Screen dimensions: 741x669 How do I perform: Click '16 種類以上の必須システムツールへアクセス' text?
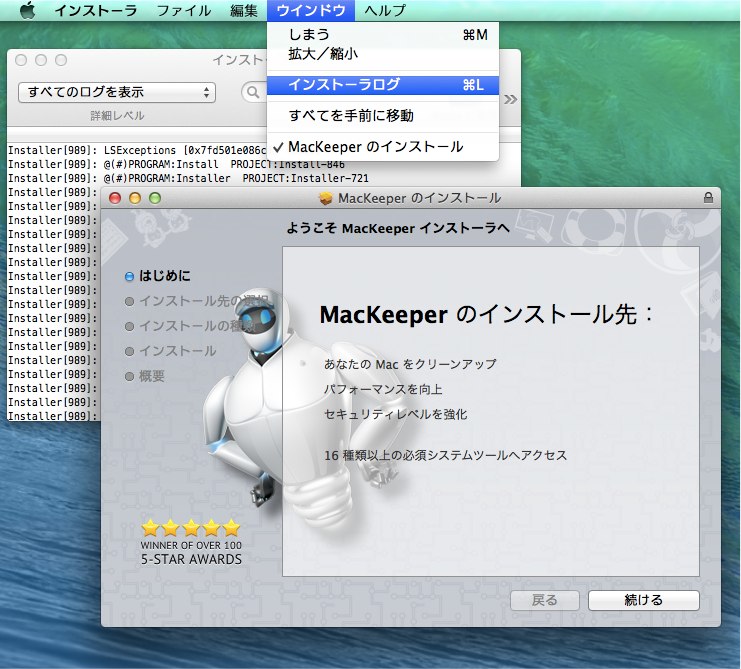tap(445, 455)
